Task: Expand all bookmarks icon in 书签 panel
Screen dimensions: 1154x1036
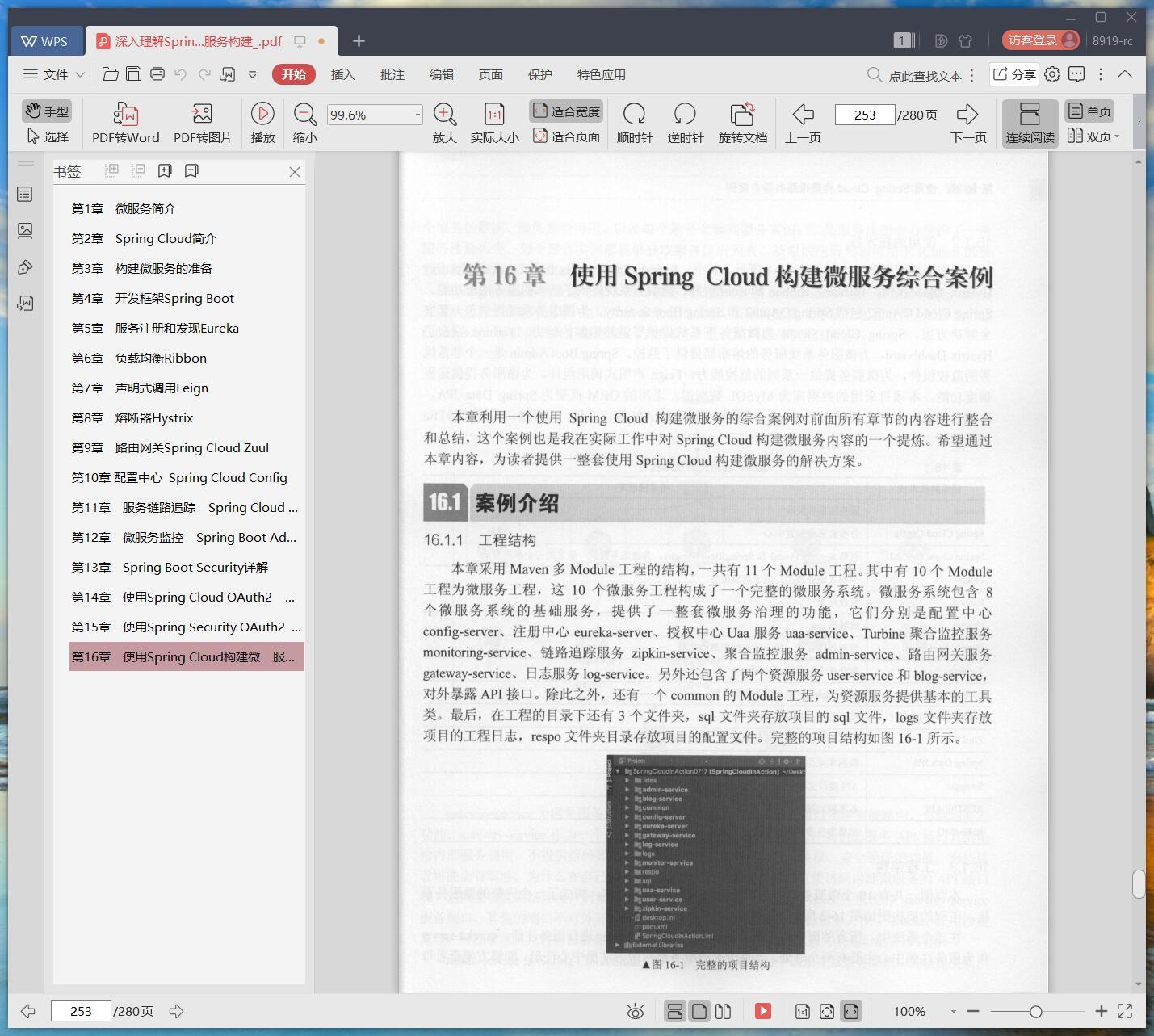Action: pos(112,171)
